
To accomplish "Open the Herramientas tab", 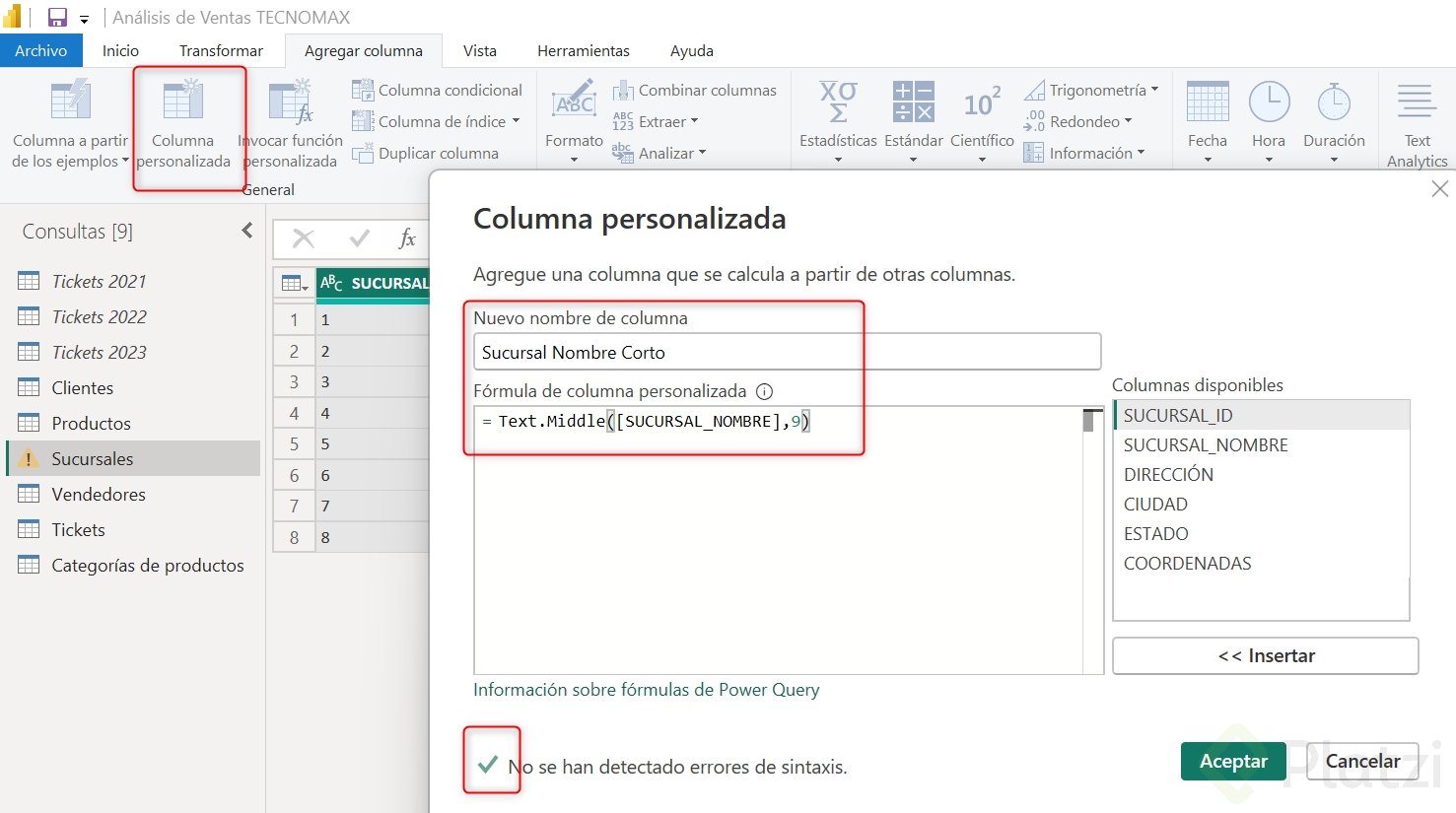I will click(x=584, y=50).
